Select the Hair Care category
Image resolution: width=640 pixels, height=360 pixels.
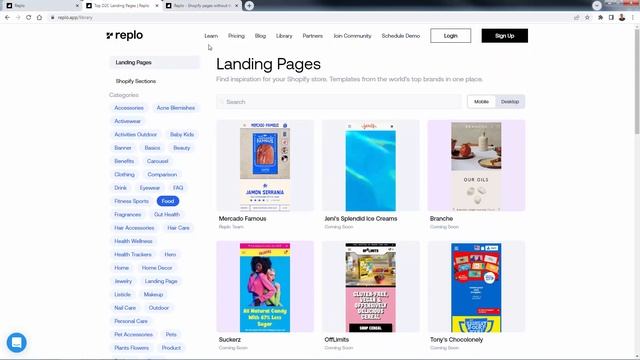(x=178, y=228)
